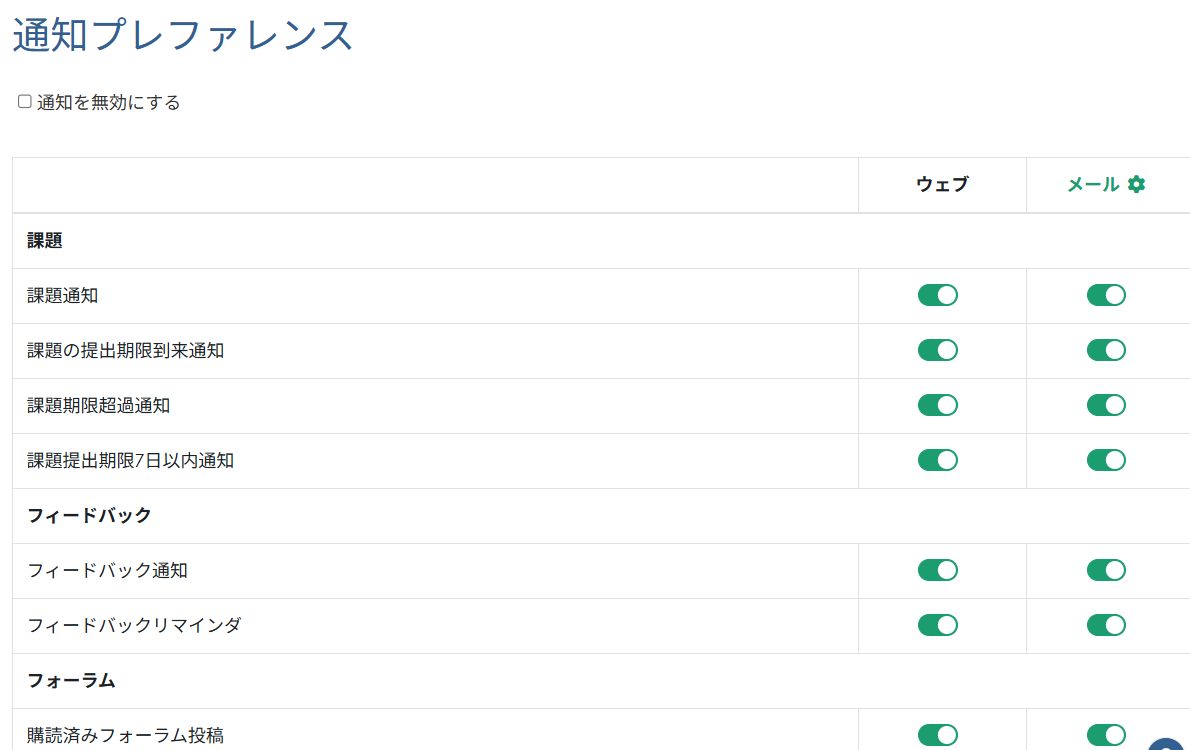This screenshot has height=750, width=1190.
Task: Click the メール column header link
Action: tap(1093, 184)
